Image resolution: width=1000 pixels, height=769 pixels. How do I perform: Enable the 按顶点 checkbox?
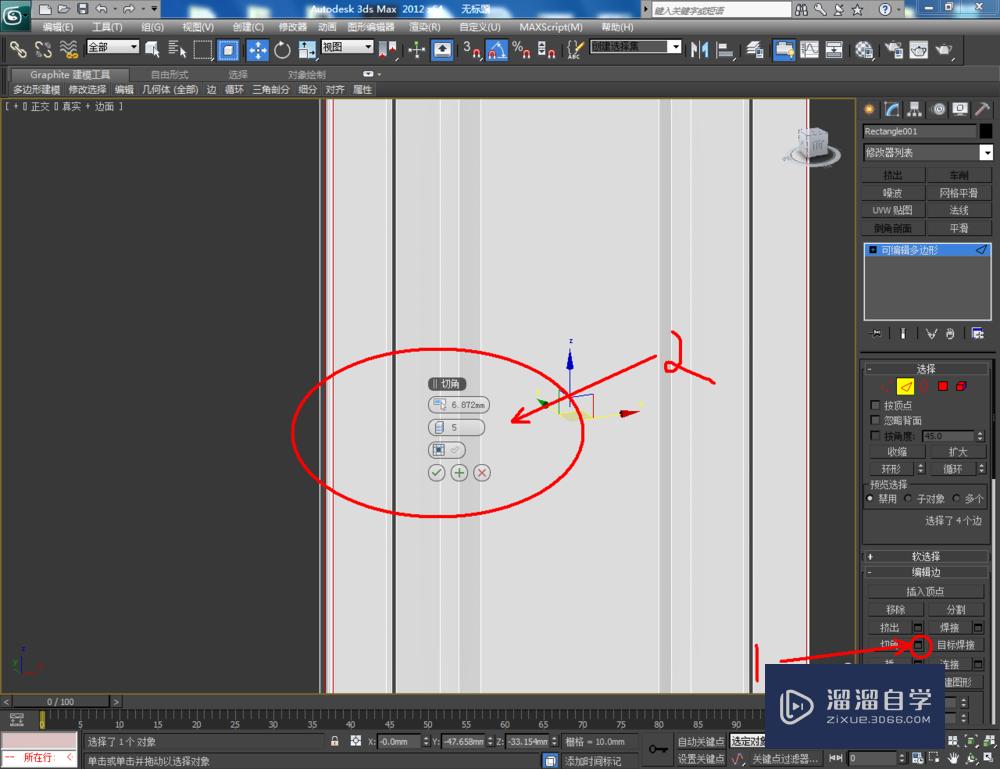(876, 405)
